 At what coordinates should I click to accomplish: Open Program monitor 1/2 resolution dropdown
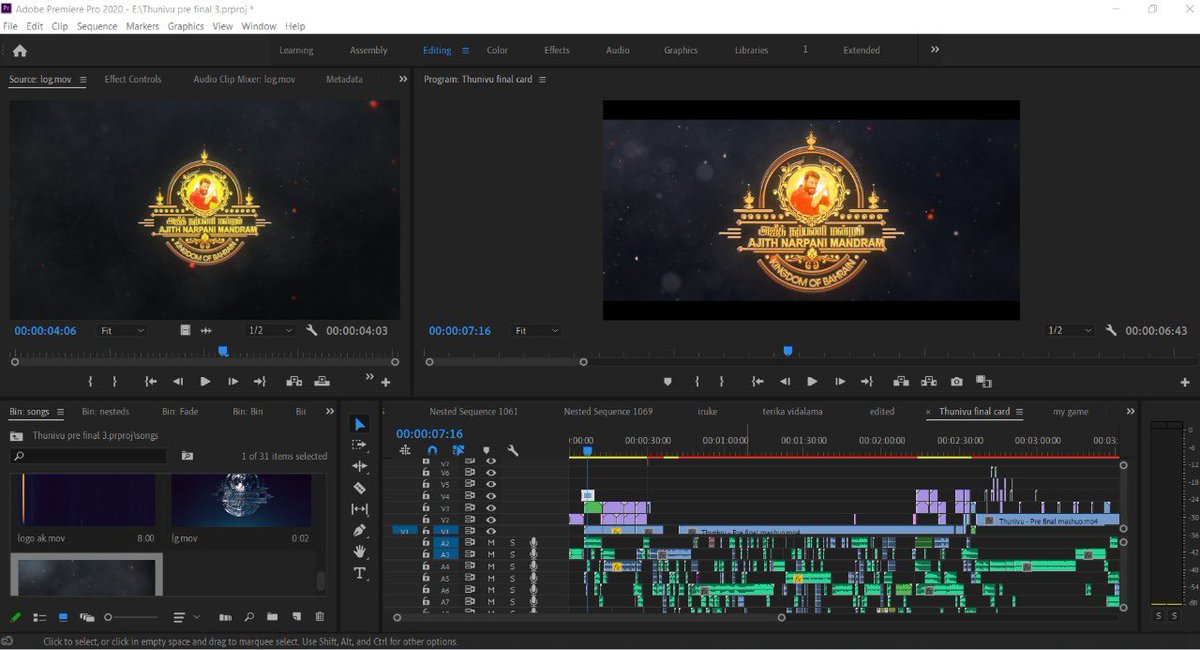click(1069, 330)
